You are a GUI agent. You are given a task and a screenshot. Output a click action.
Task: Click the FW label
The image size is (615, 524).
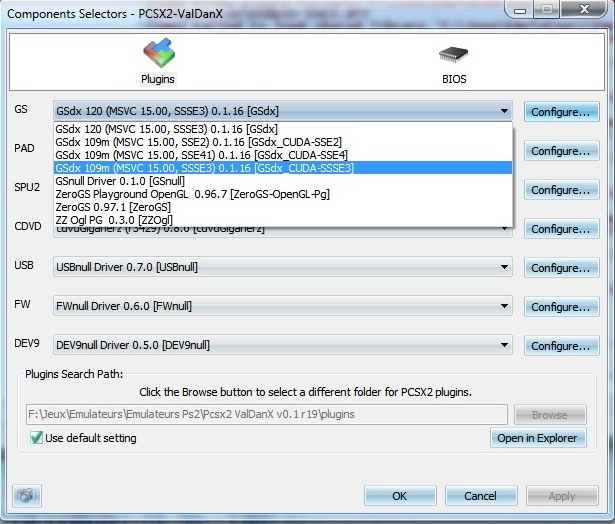22,304
